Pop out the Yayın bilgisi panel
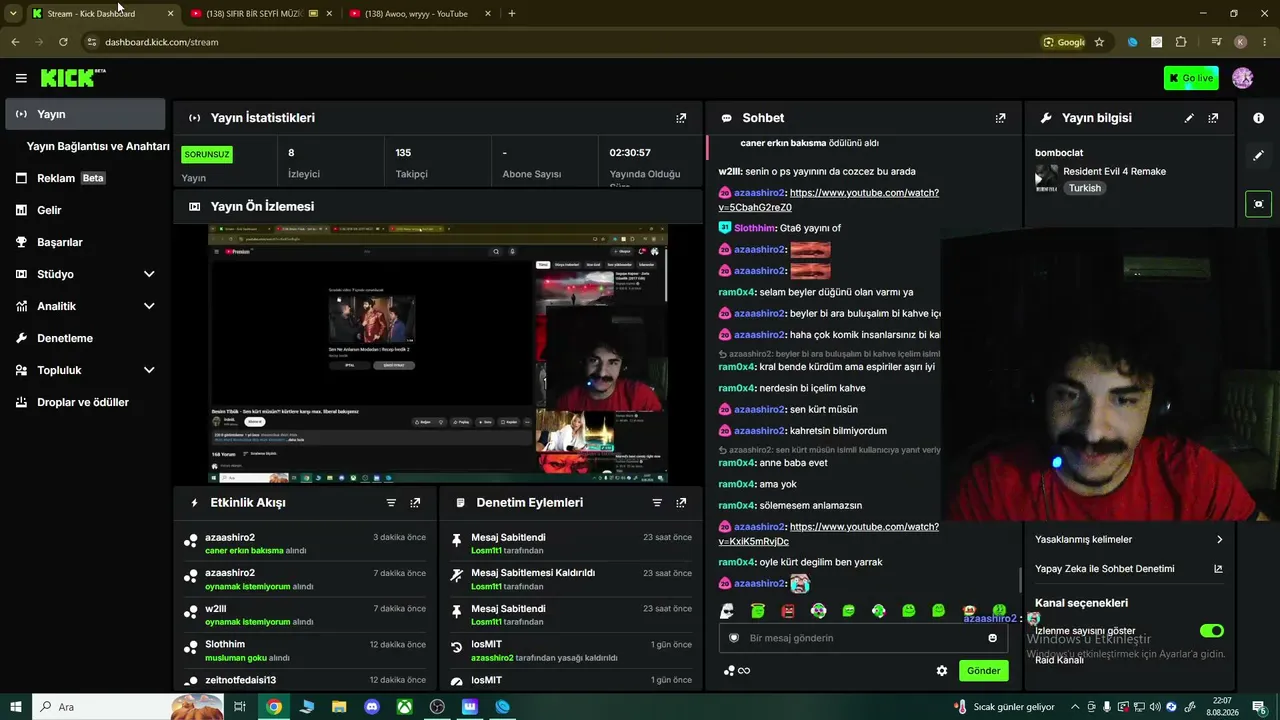Viewport: 1280px width, 720px height. tap(1213, 118)
